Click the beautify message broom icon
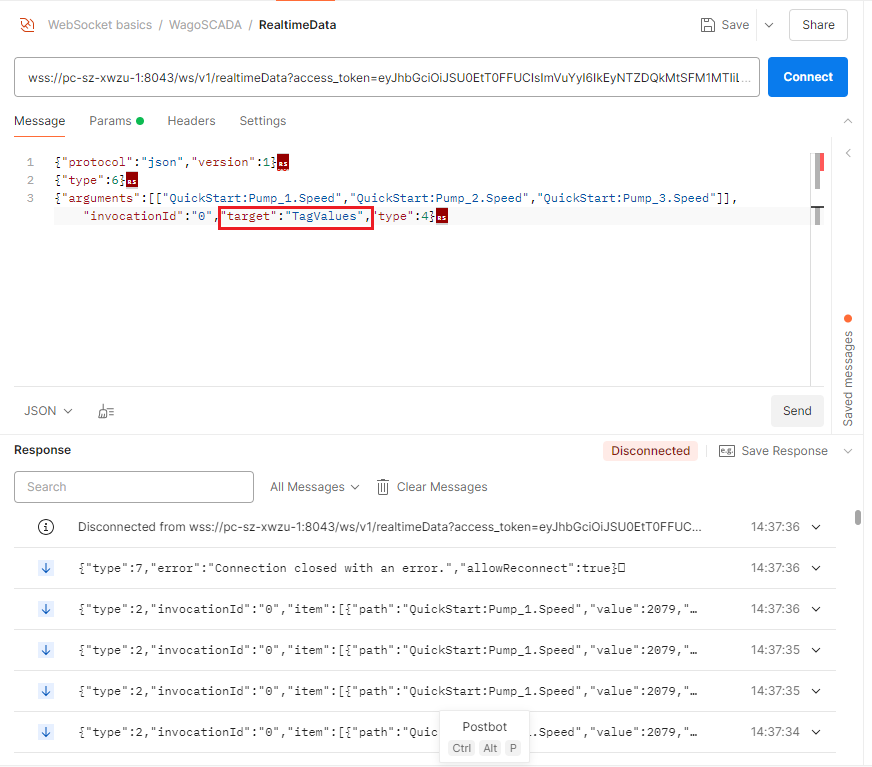872x767 pixels. [x=106, y=411]
